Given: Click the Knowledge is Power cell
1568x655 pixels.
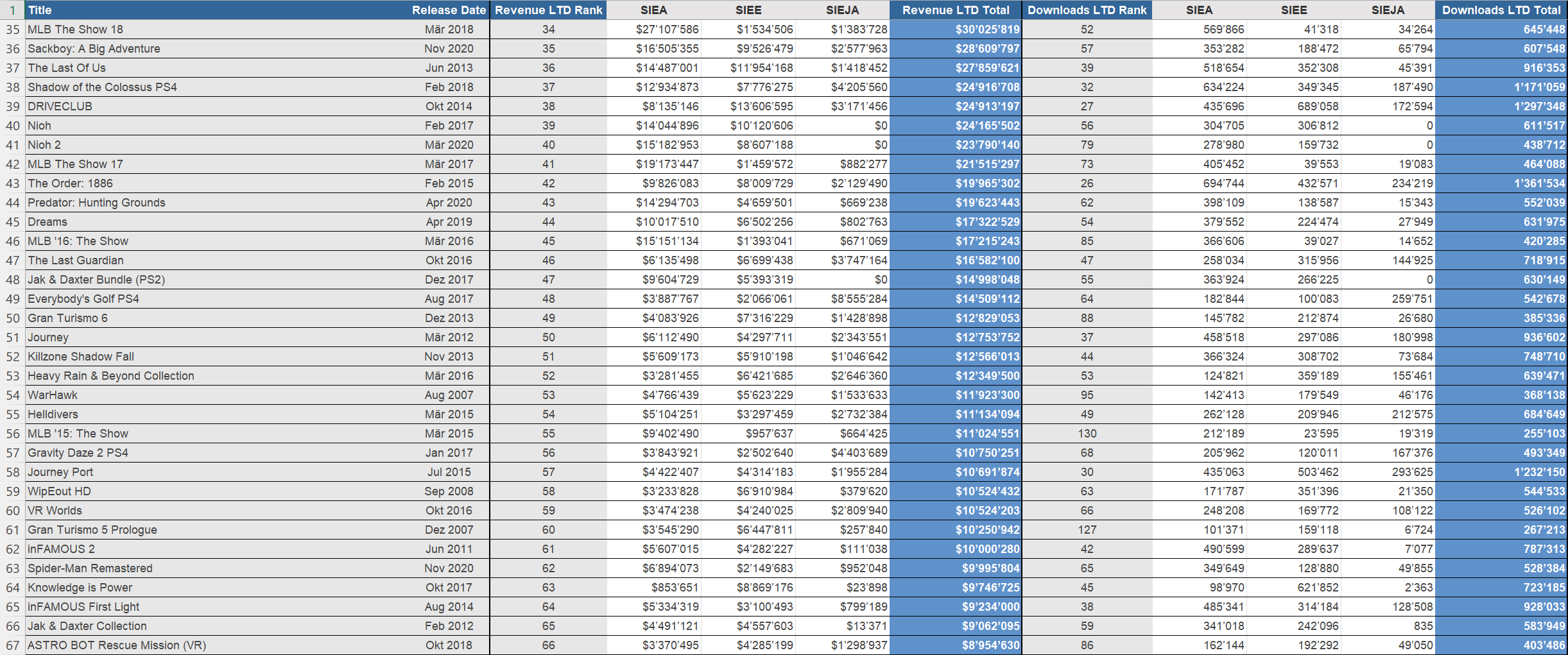Looking at the screenshot, I should [217, 588].
